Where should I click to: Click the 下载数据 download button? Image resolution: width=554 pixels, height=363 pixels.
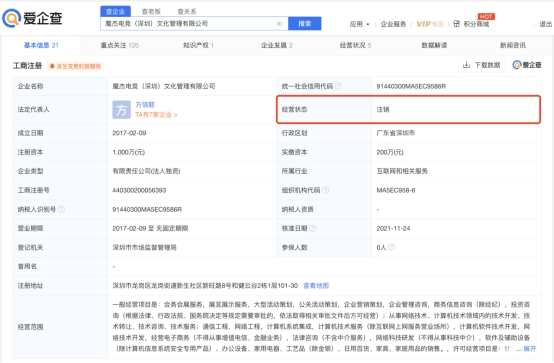pos(482,65)
